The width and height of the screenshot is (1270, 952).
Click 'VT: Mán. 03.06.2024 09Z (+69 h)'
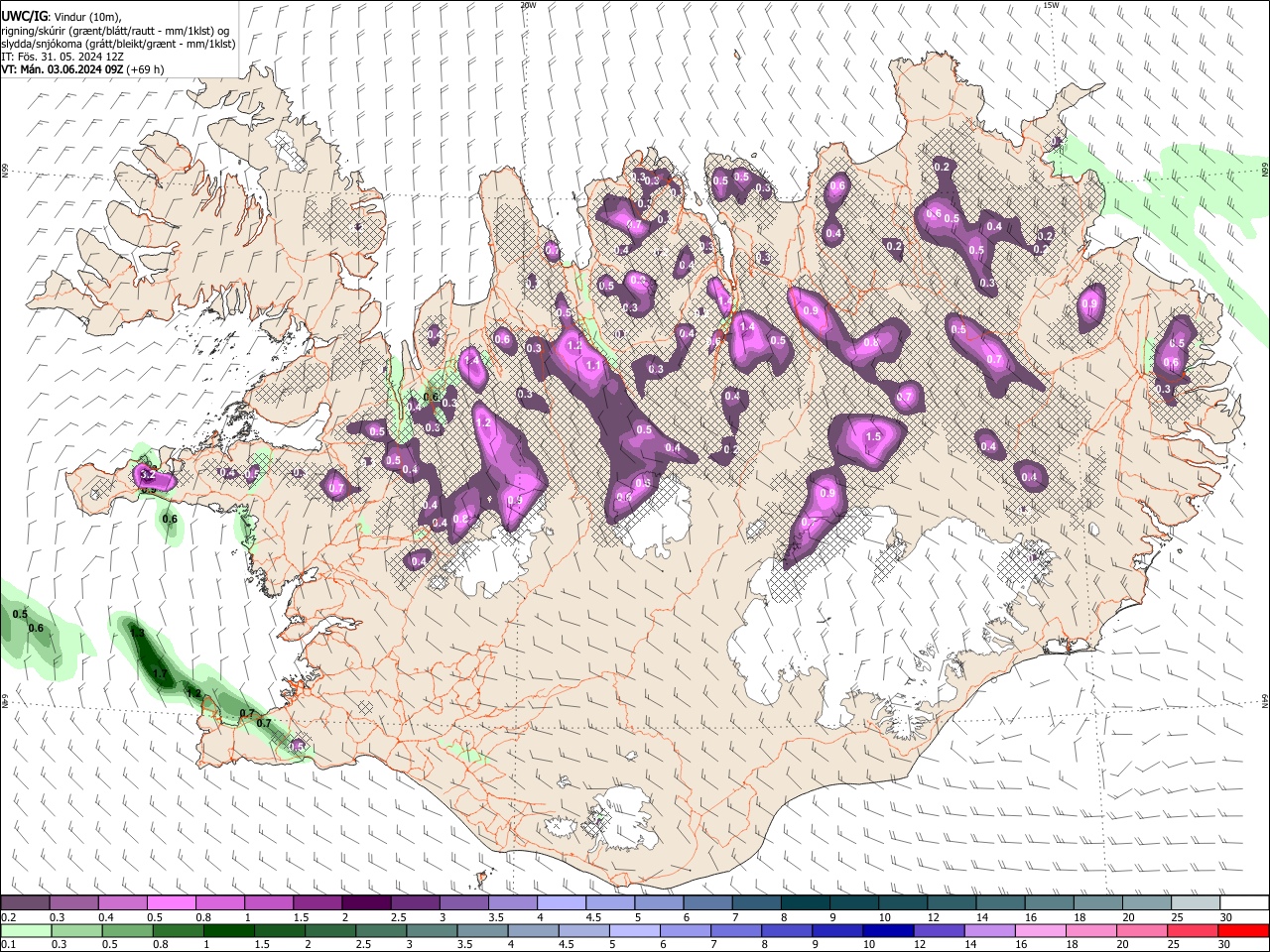point(83,69)
